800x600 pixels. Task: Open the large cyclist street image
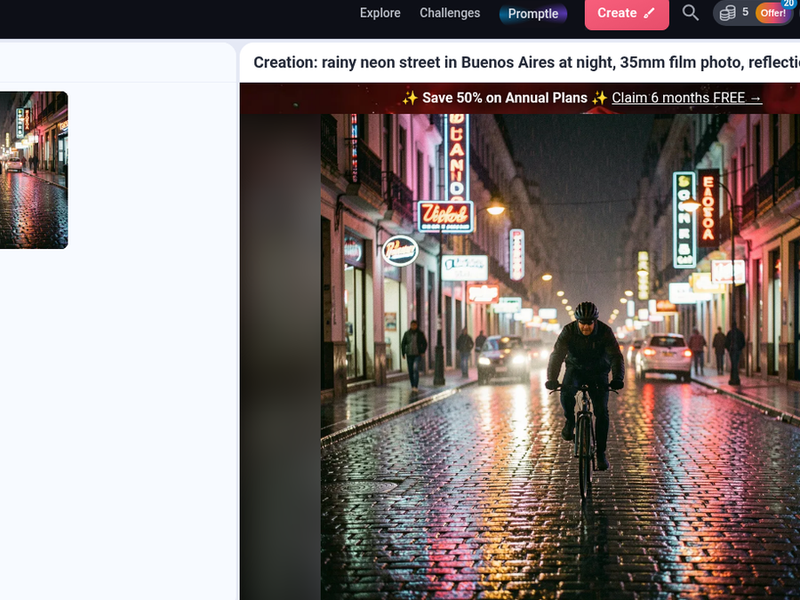[x=560, y=357]
